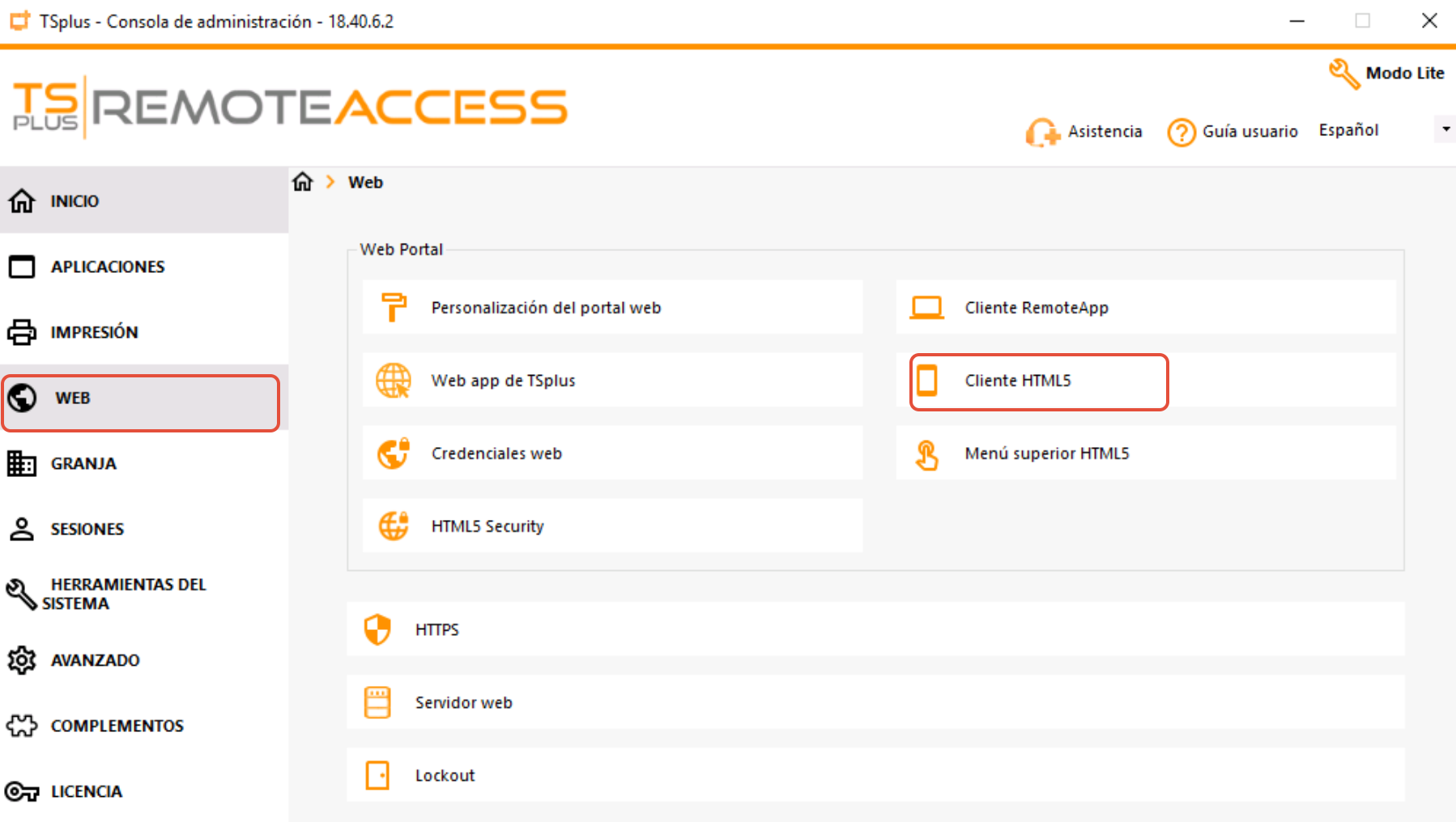Open the APLICACIONES sidebar menu

(x=144, y=266)
